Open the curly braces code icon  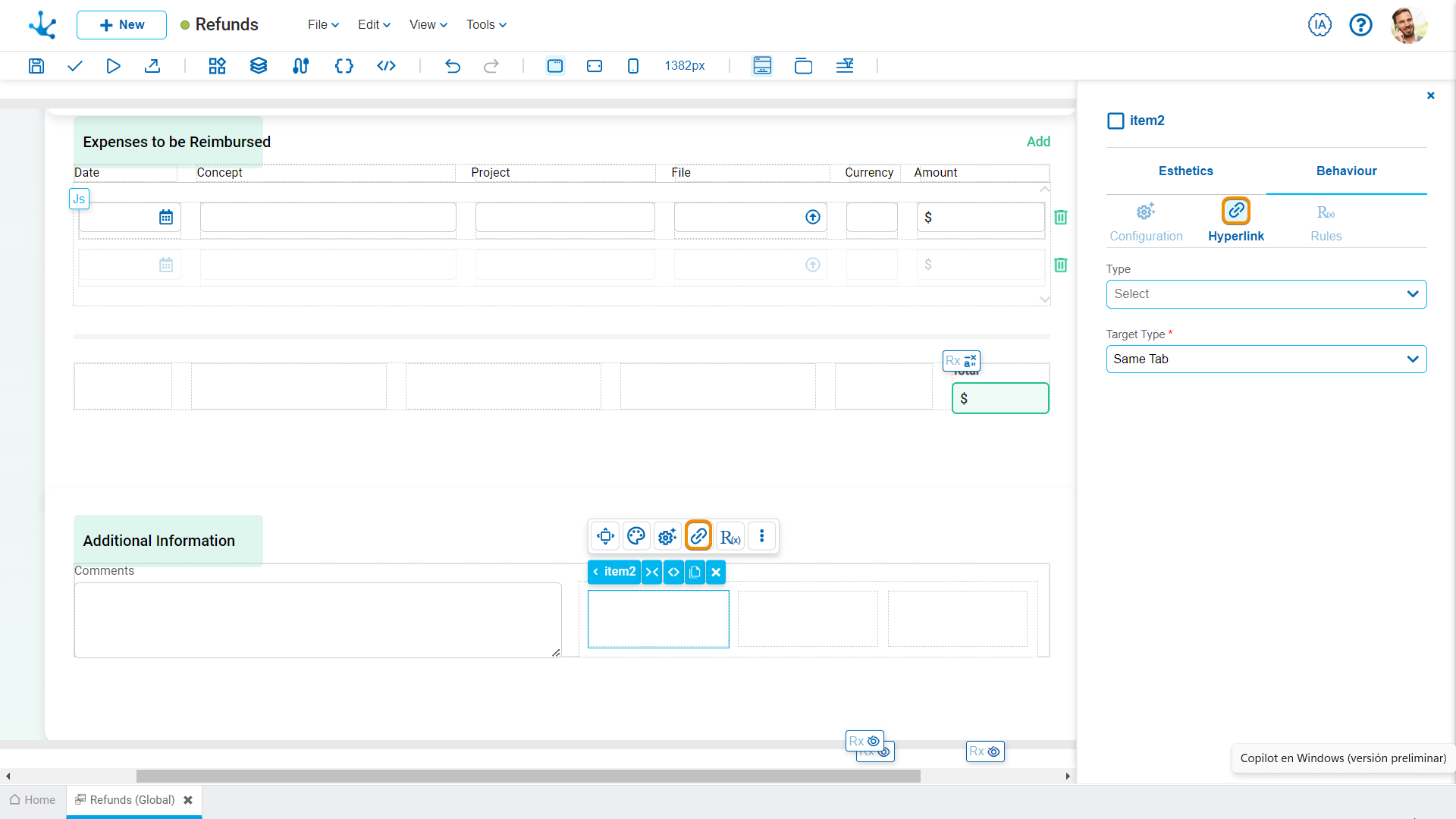pyautogui.click(x=344, y=66)
